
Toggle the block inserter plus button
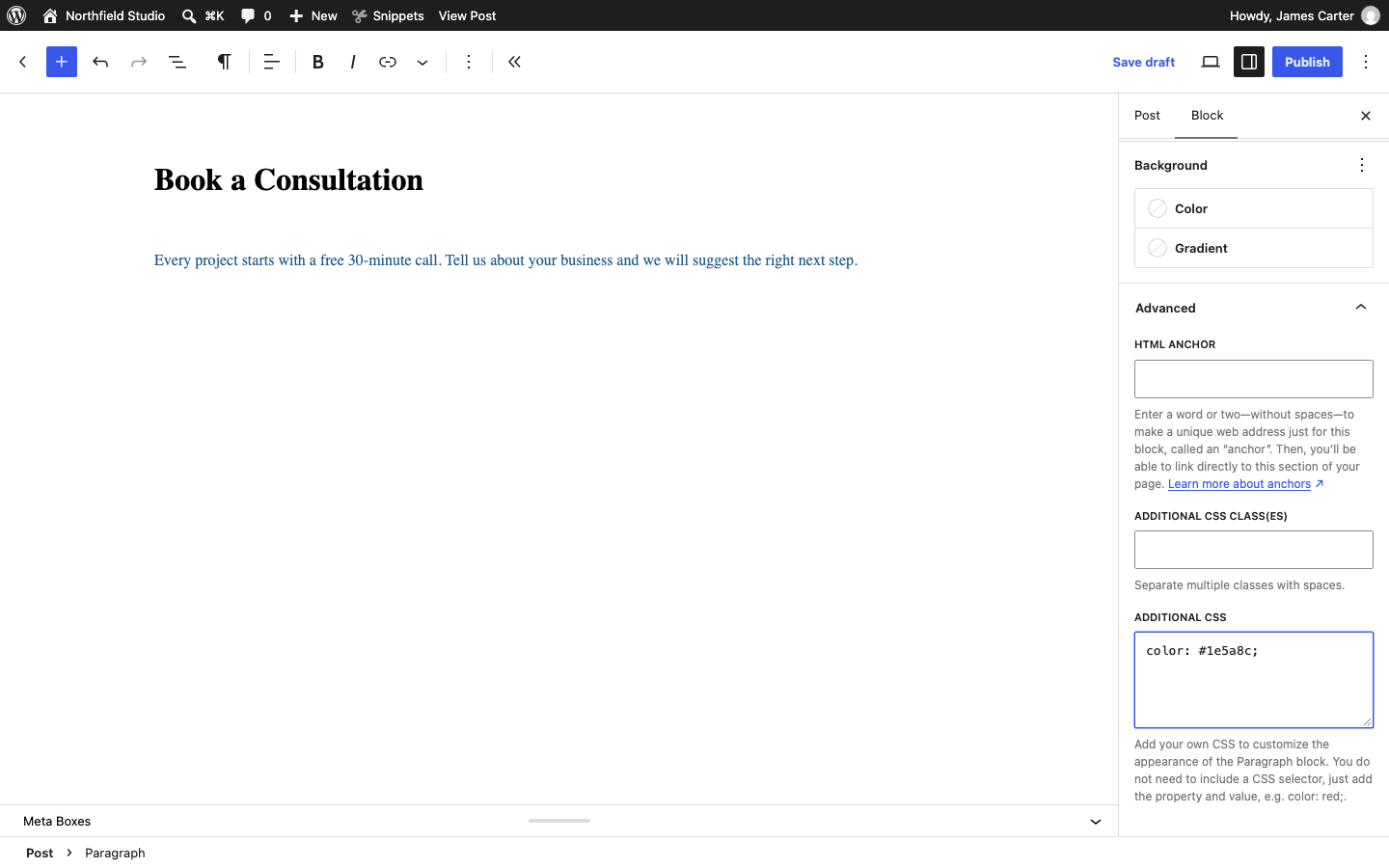[x=62, y=62]
